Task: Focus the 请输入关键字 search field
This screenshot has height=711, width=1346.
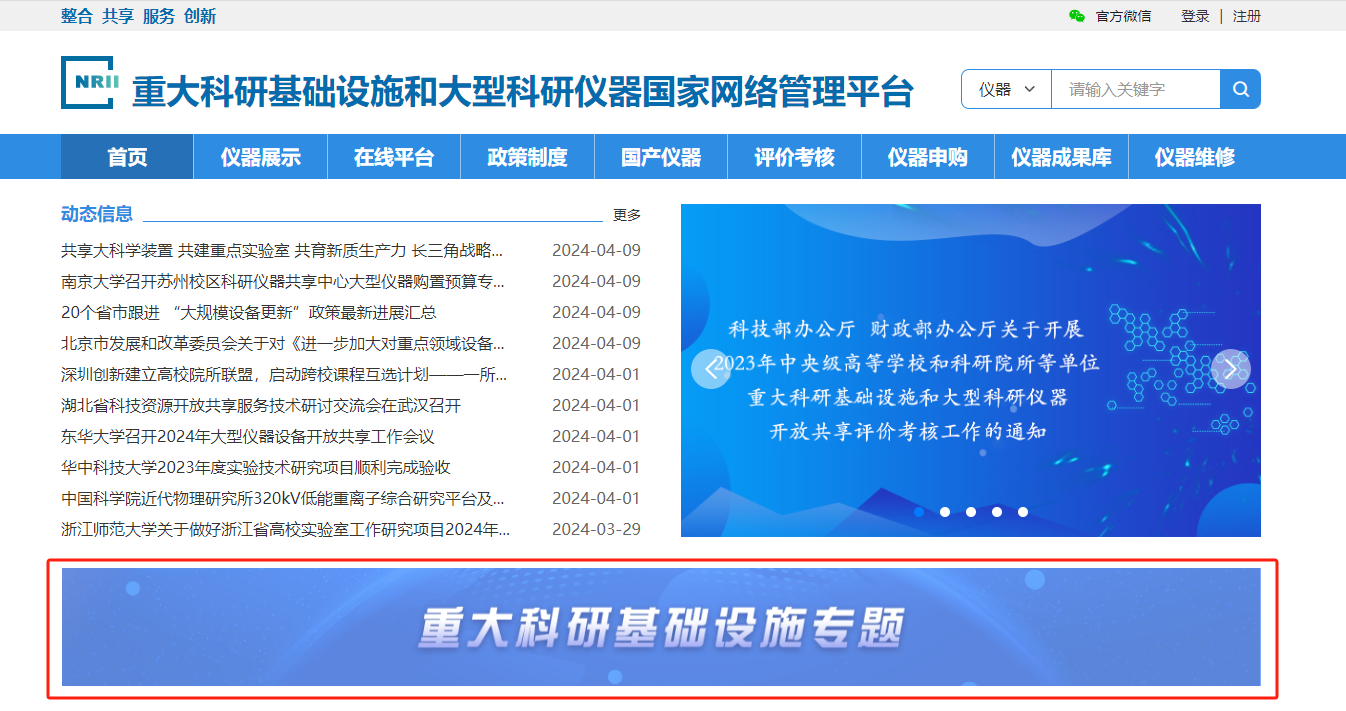Action: point(1136,89)
